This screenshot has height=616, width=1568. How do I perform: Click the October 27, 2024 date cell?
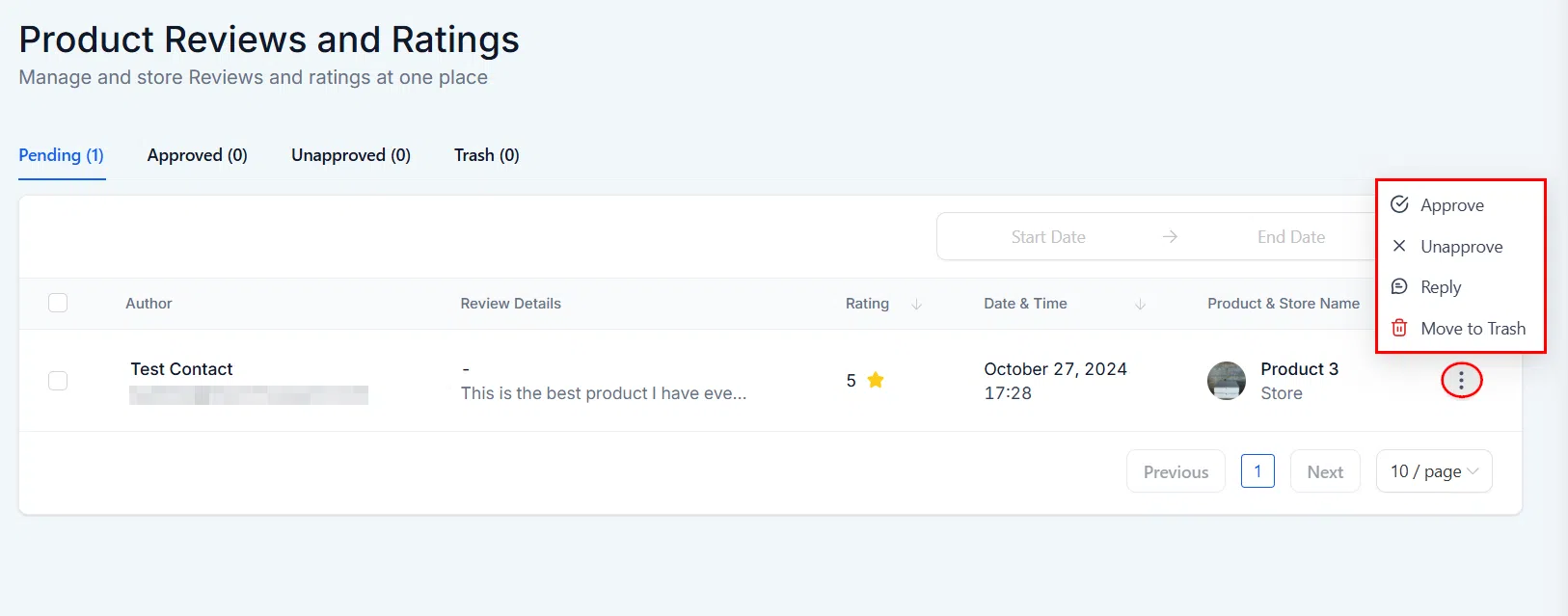[x=1055, y=369]
